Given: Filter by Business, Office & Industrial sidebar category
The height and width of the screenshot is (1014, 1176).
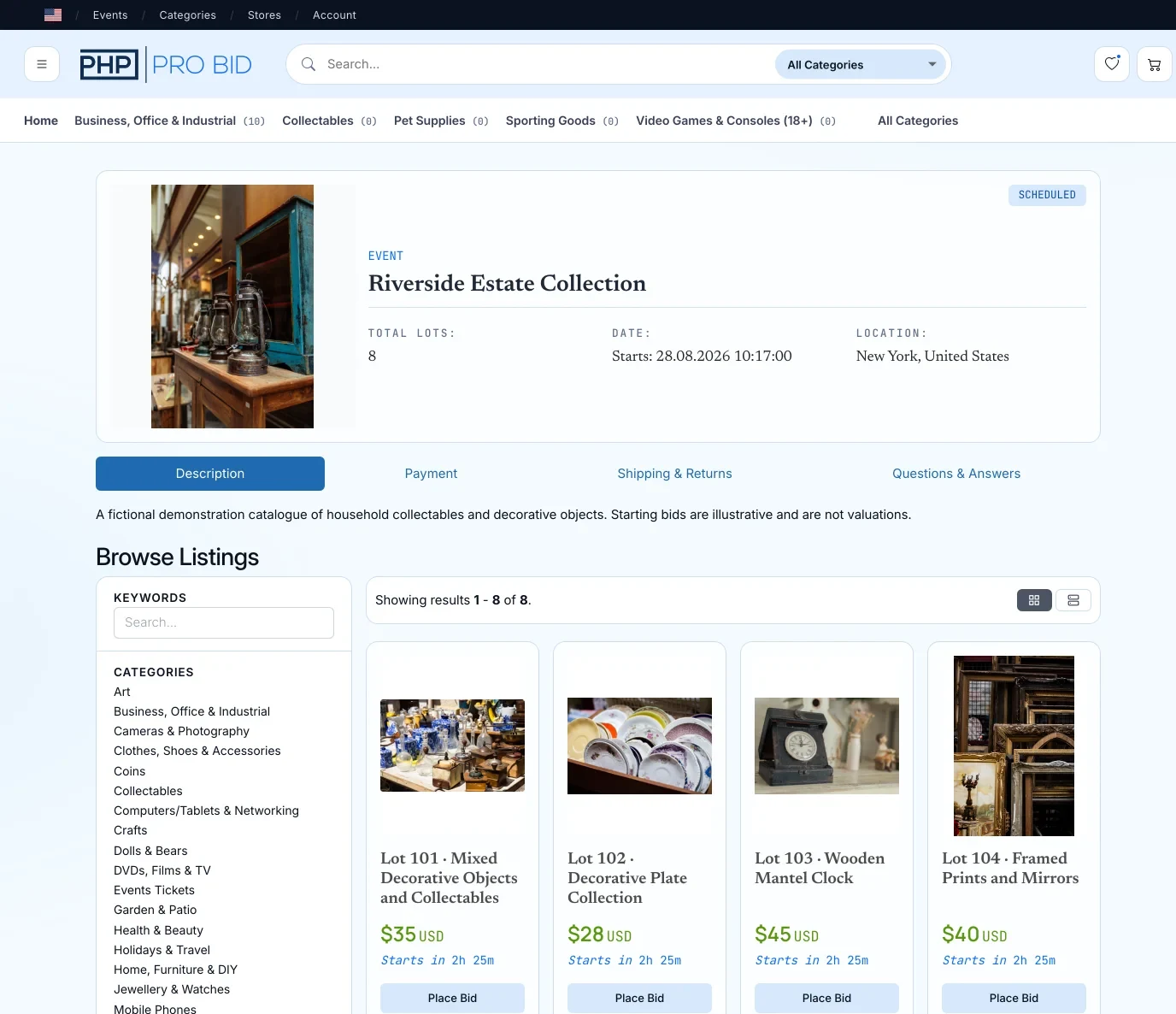Looking at the screenshot, I should 191,711.
